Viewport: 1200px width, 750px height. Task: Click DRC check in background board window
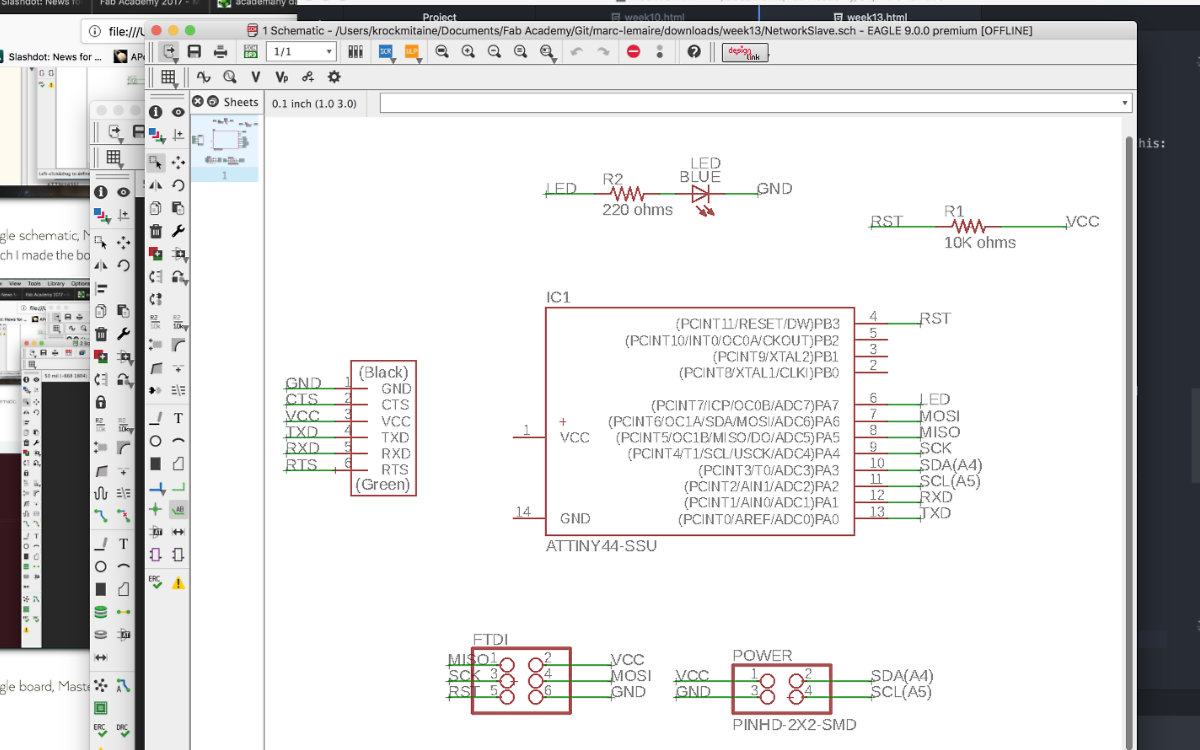click(x=124, y=733)
